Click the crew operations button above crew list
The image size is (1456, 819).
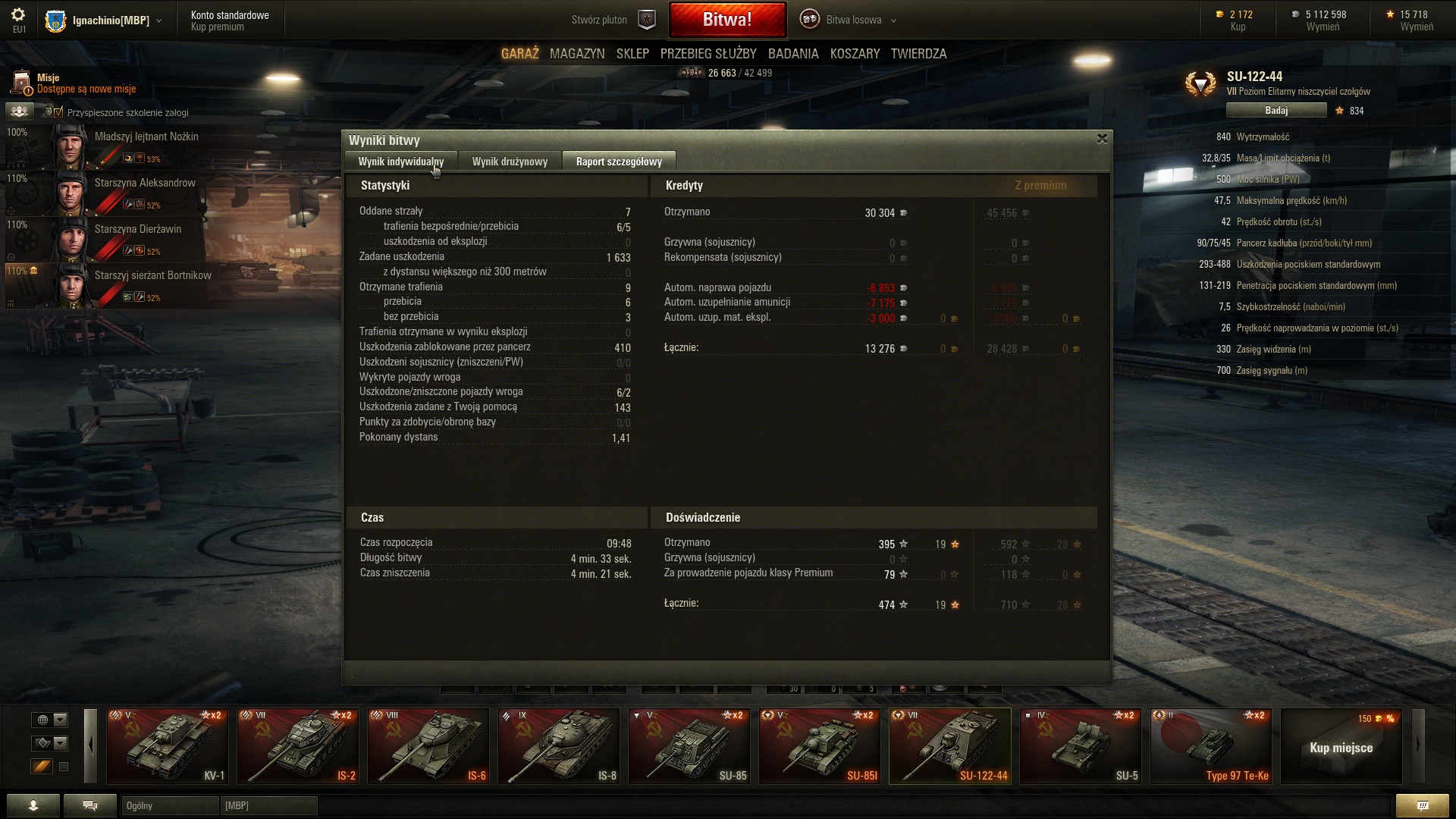tap(19, 111)
